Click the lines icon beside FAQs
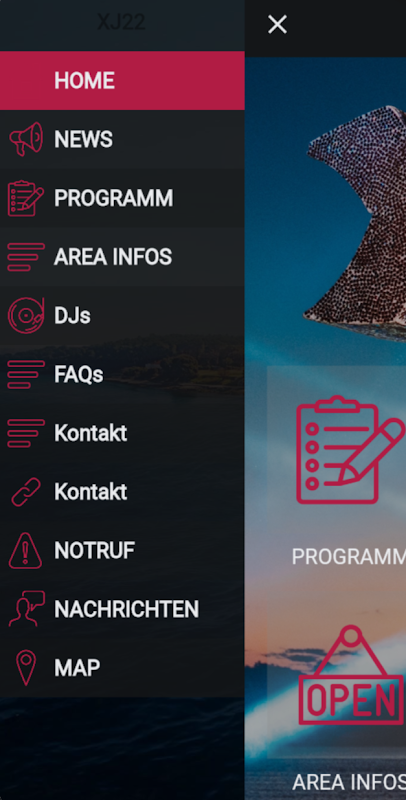This screenshot has width=406, height=800. coord(26,374)
